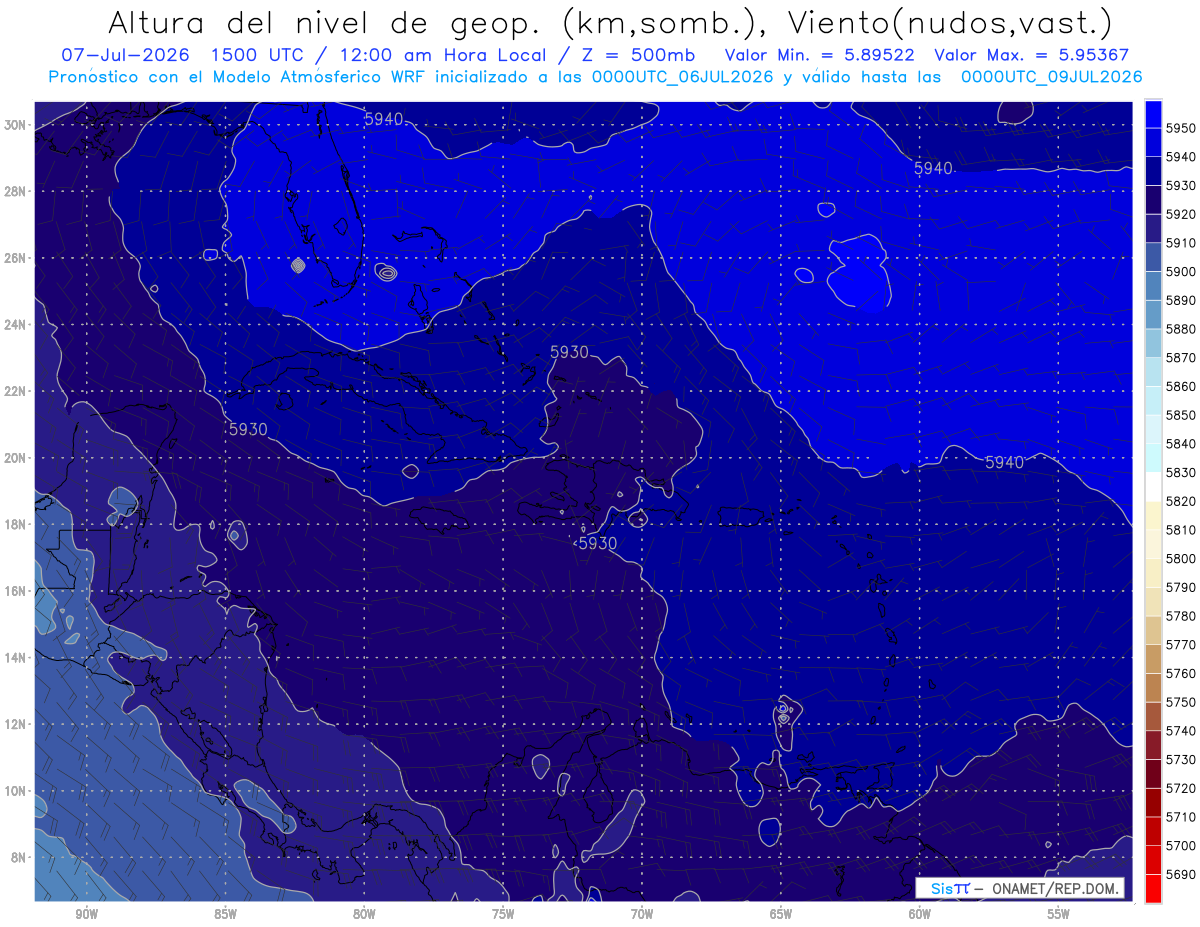Click the 5930 contour label south of Hispaniola
This screenshot has width=1200, height=927.
pos(598,543)
